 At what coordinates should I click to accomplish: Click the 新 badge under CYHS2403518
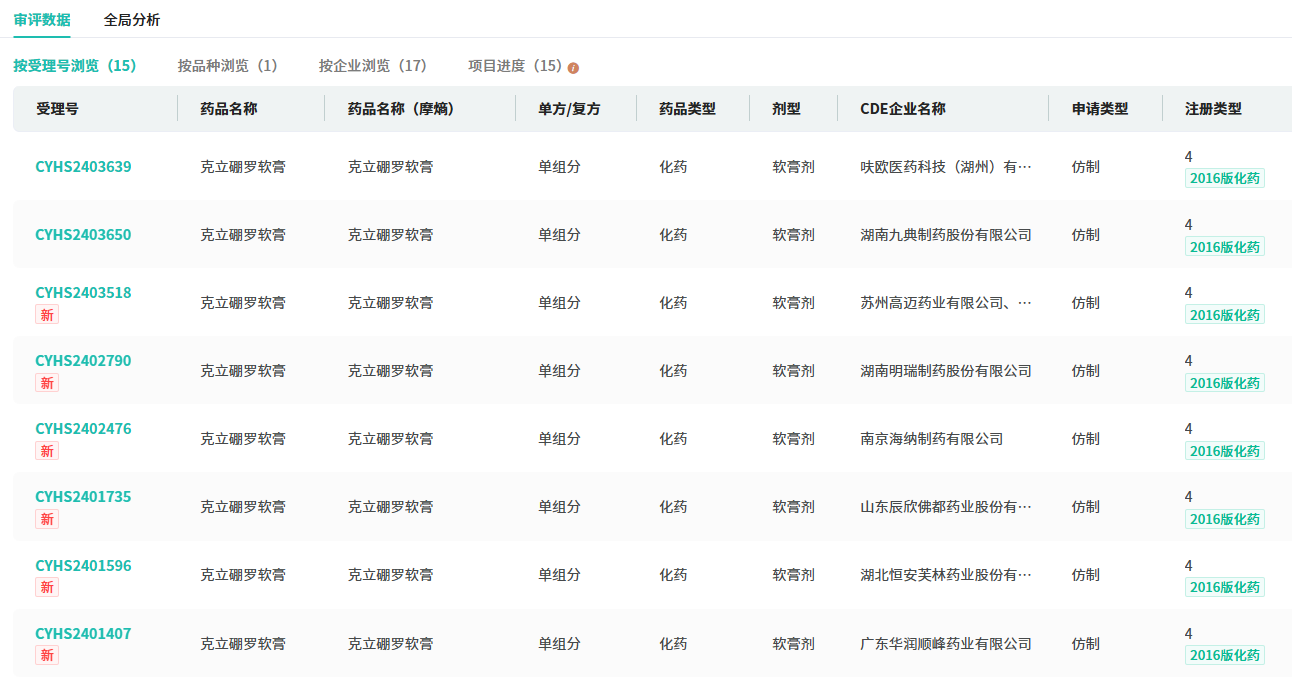(47, 315)
